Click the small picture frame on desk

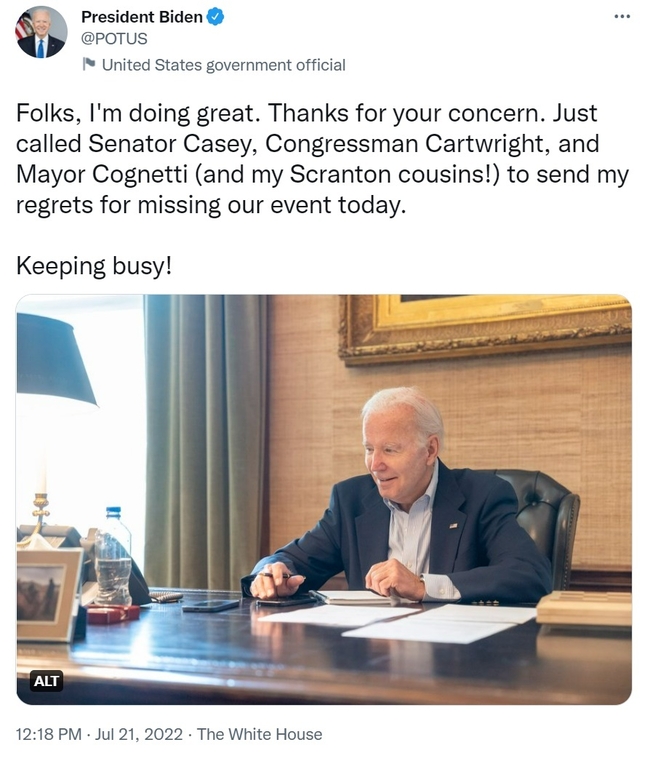(49, 594)
